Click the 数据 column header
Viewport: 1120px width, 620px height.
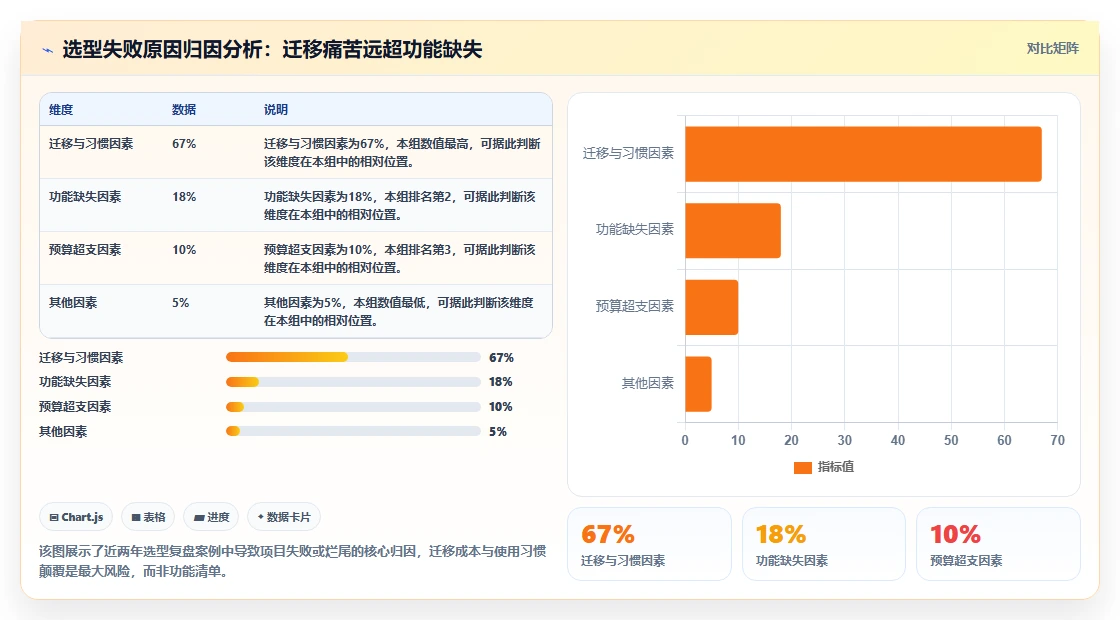pos(184,109)
